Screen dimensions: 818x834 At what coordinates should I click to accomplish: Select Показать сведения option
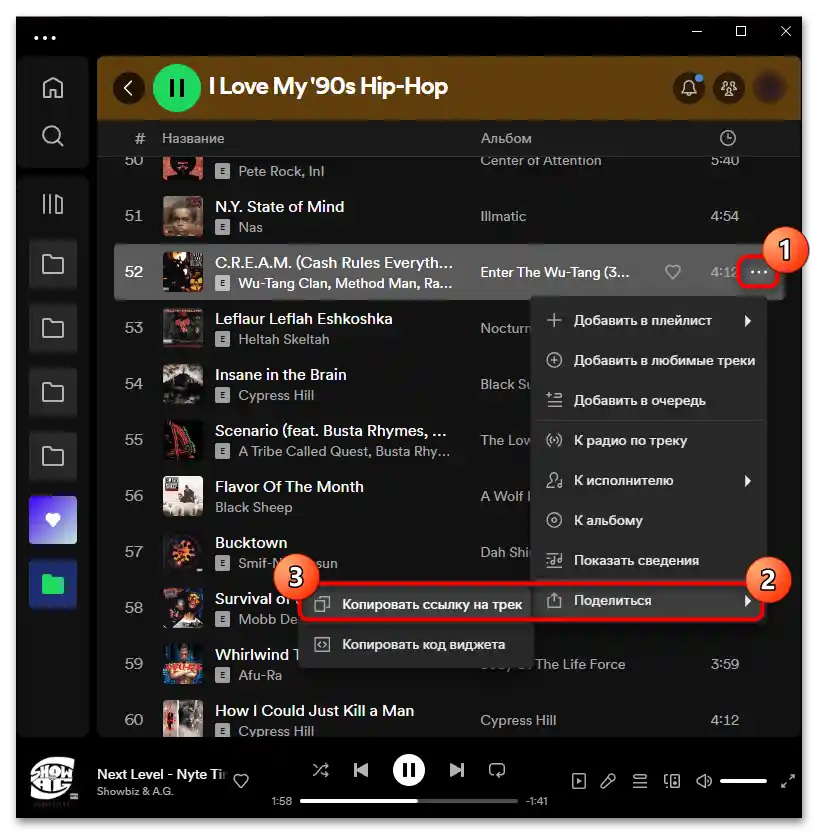pyautogui.click(x=649, y=560)
